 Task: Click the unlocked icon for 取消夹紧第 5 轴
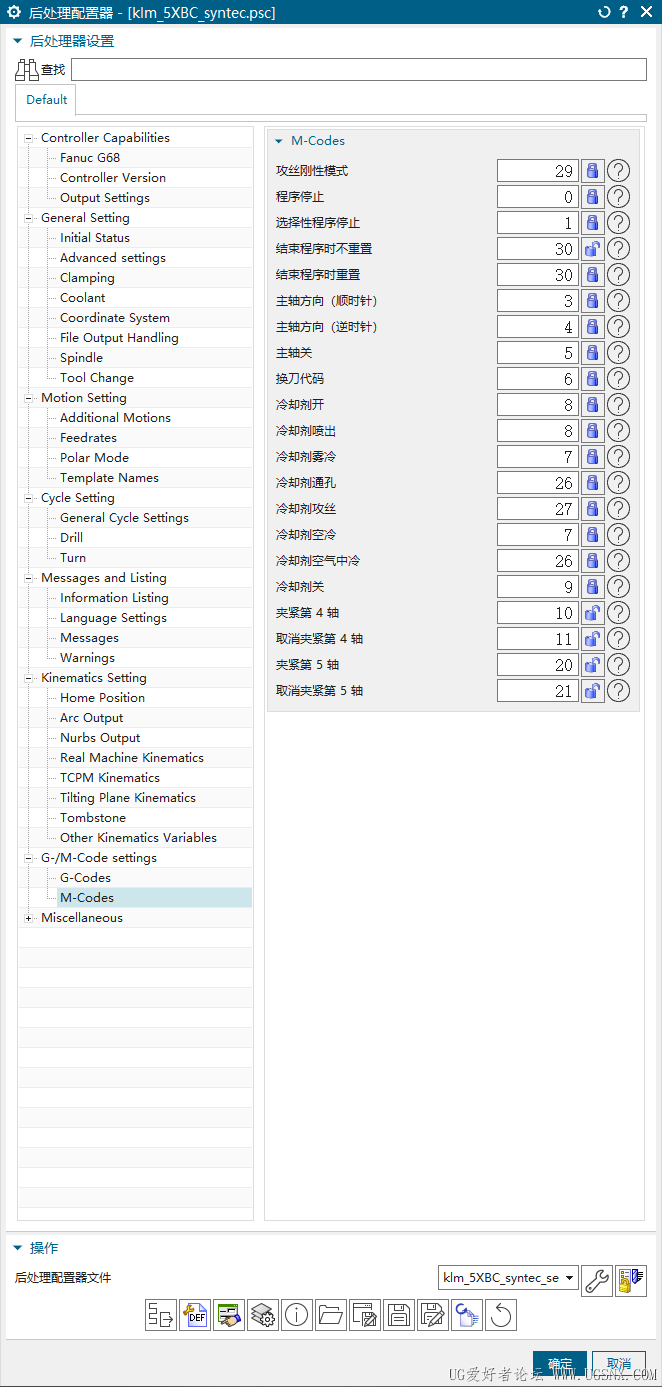tap(592, 691)
